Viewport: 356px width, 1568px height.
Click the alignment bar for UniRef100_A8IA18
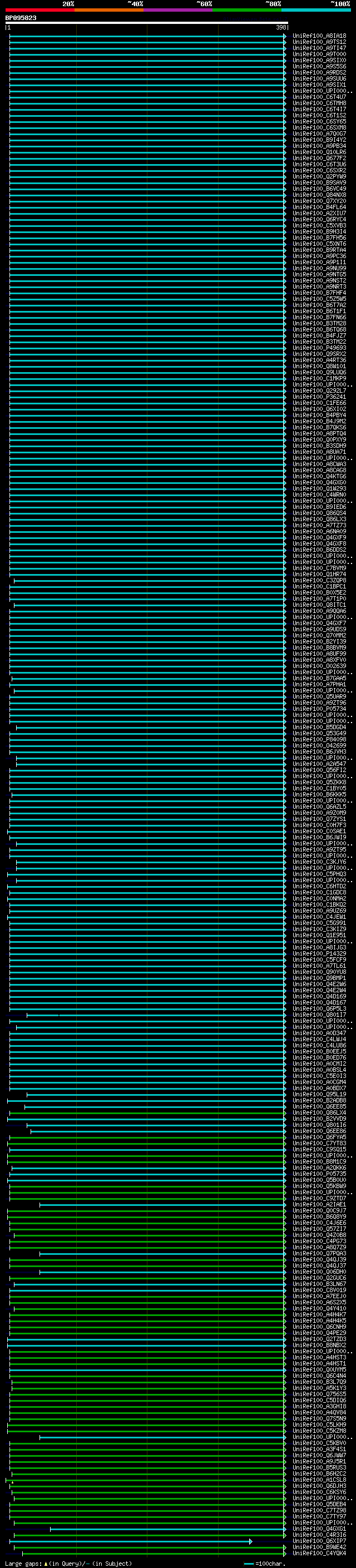(x=147, y=36)
